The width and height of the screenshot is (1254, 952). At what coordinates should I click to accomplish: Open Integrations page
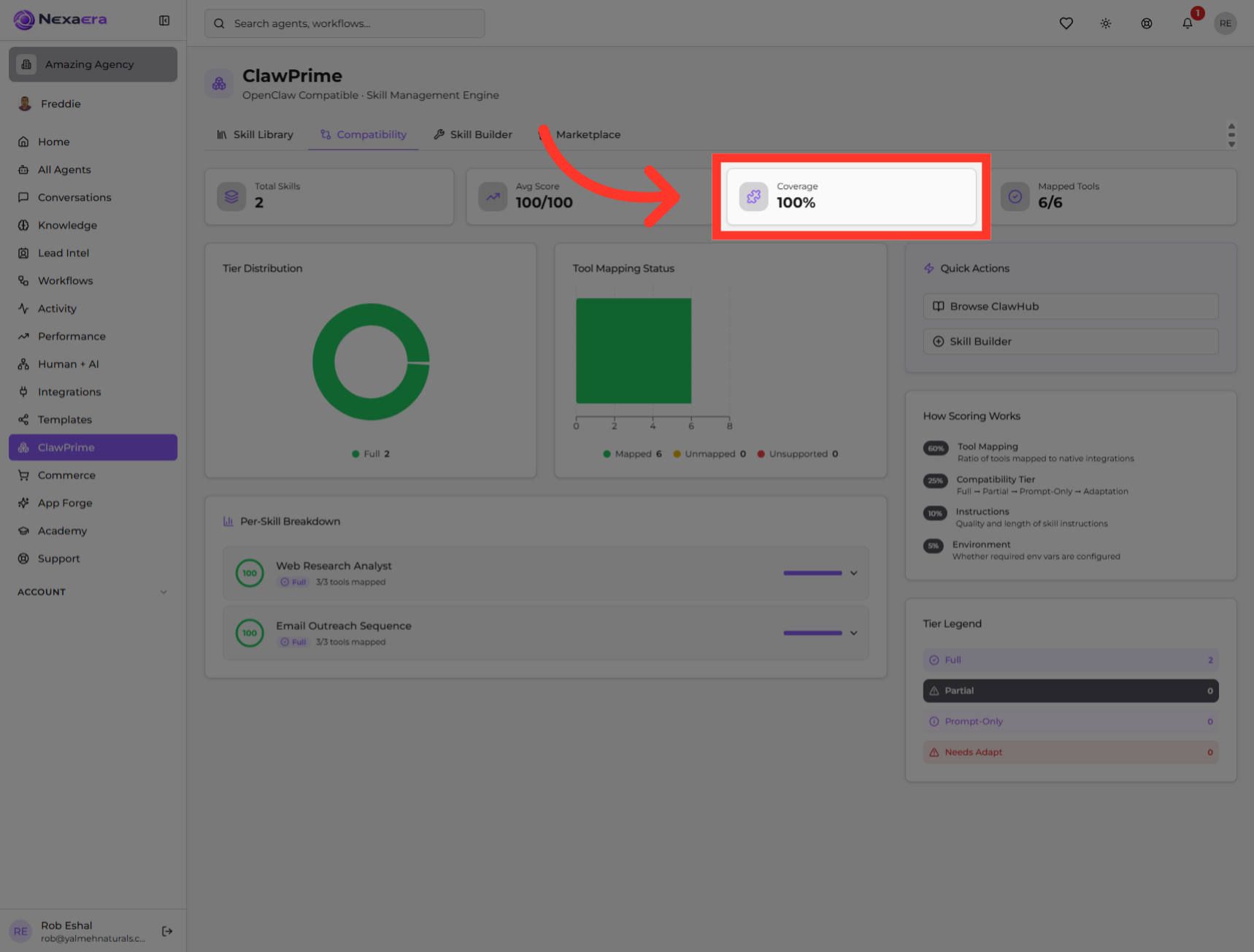[x=93, y=392]
